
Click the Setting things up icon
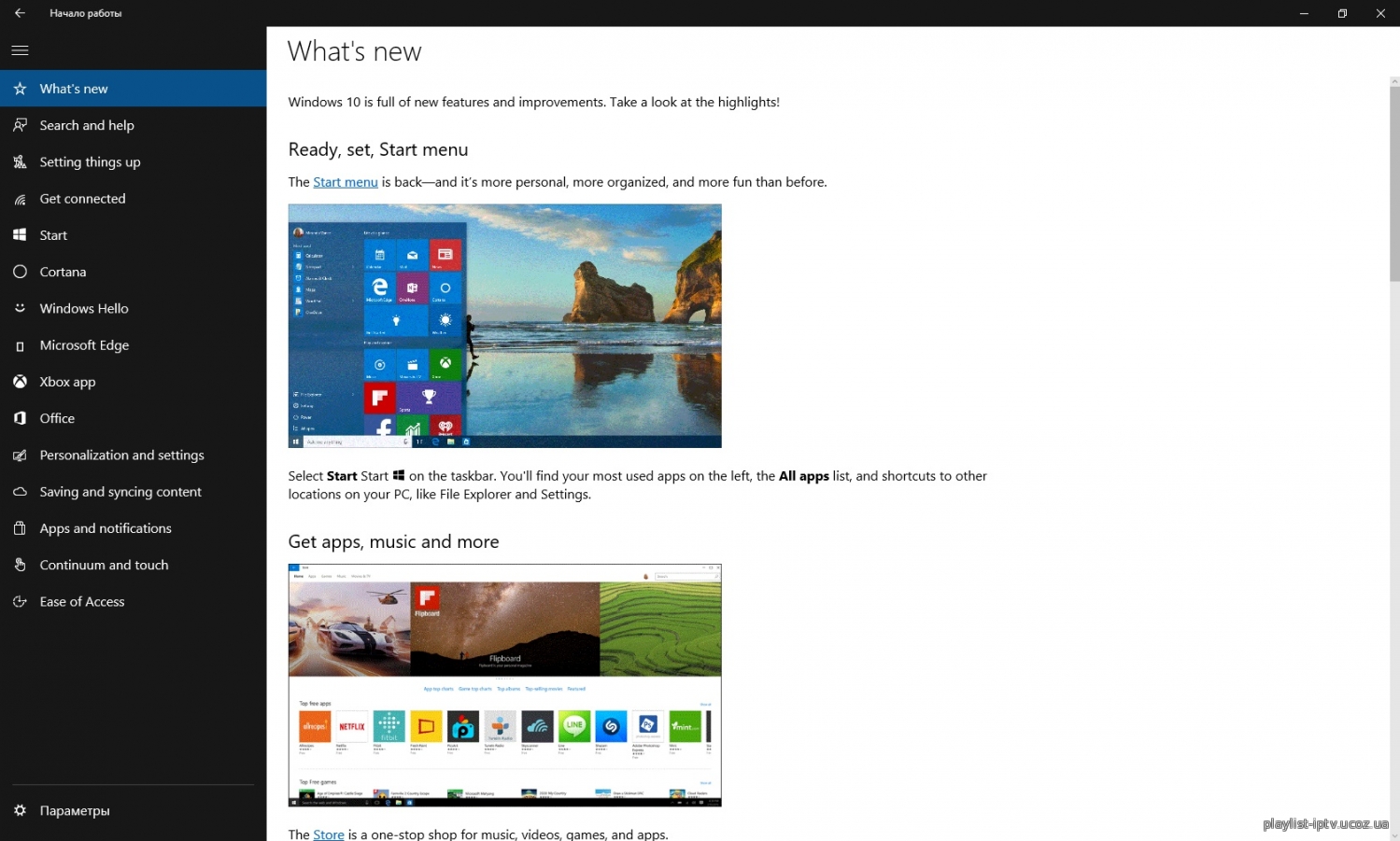pyautogui.click(x=20, y=161)
